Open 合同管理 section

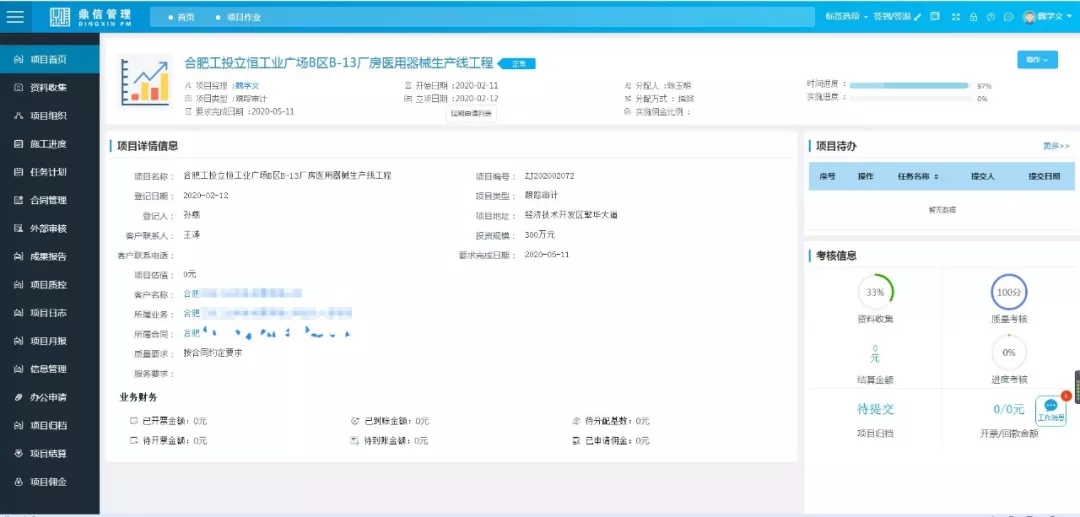[x=50, y=200]
